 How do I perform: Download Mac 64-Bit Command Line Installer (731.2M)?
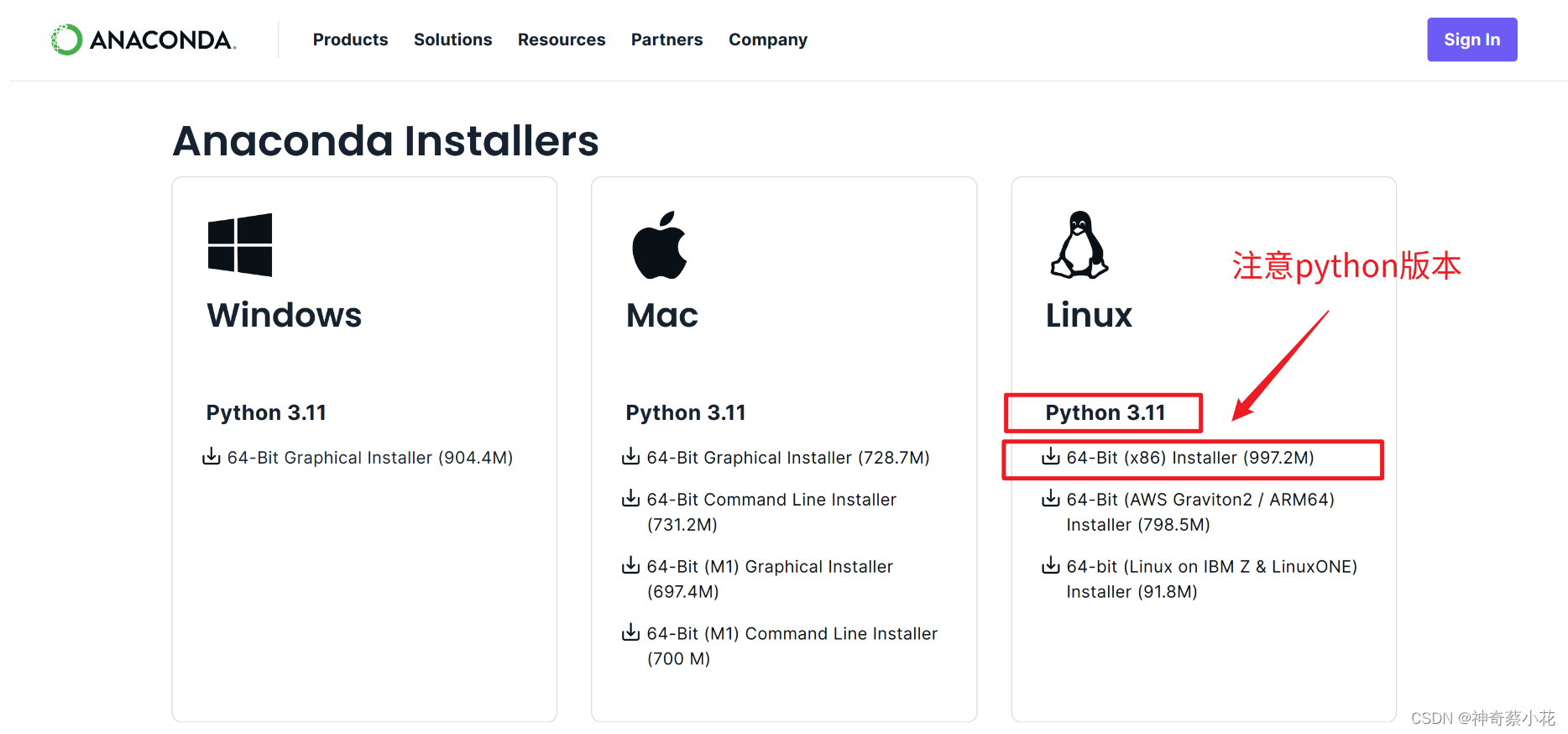[771, 511]
